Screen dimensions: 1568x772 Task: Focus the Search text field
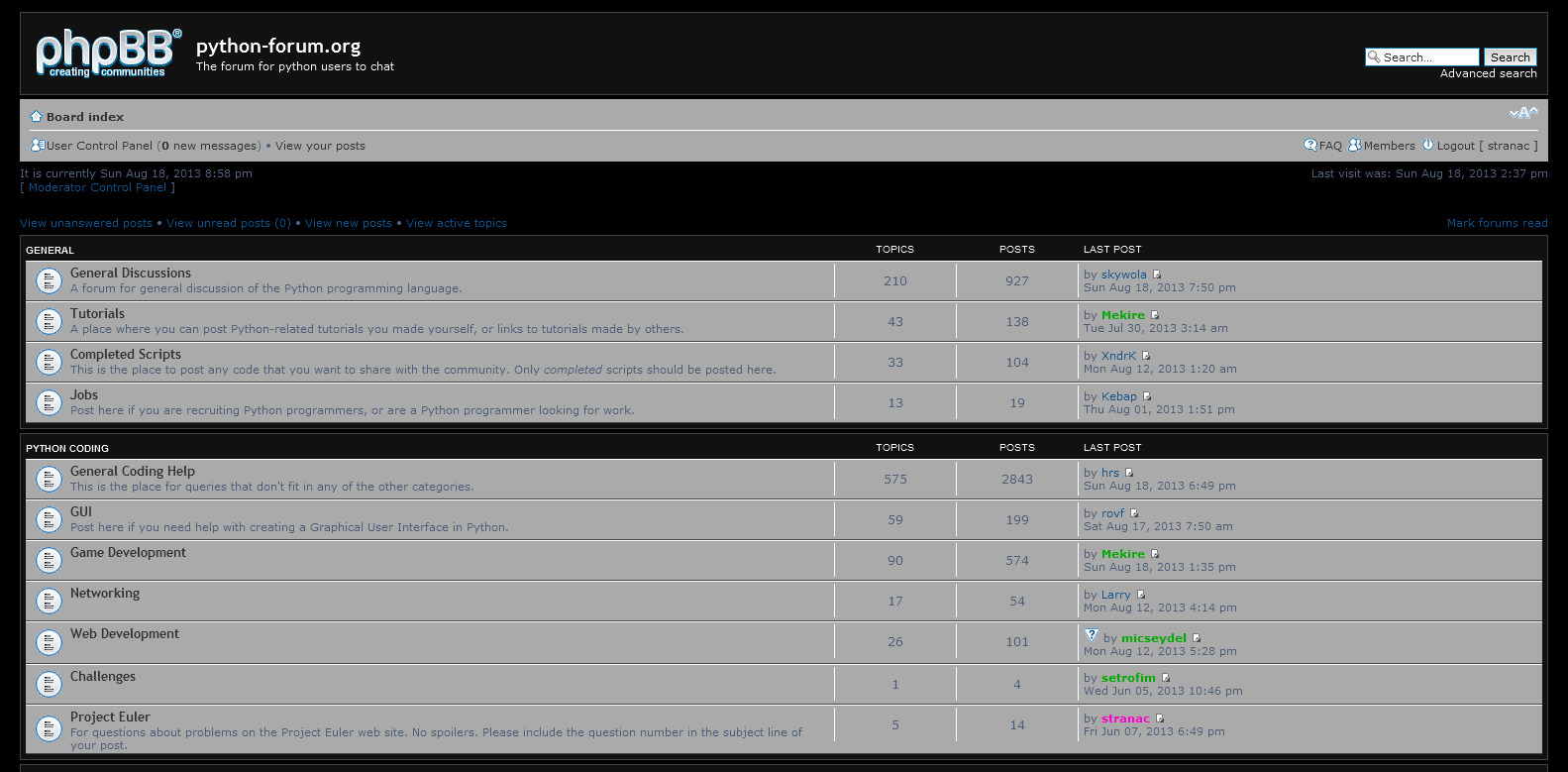click(x=1422, y=57)
